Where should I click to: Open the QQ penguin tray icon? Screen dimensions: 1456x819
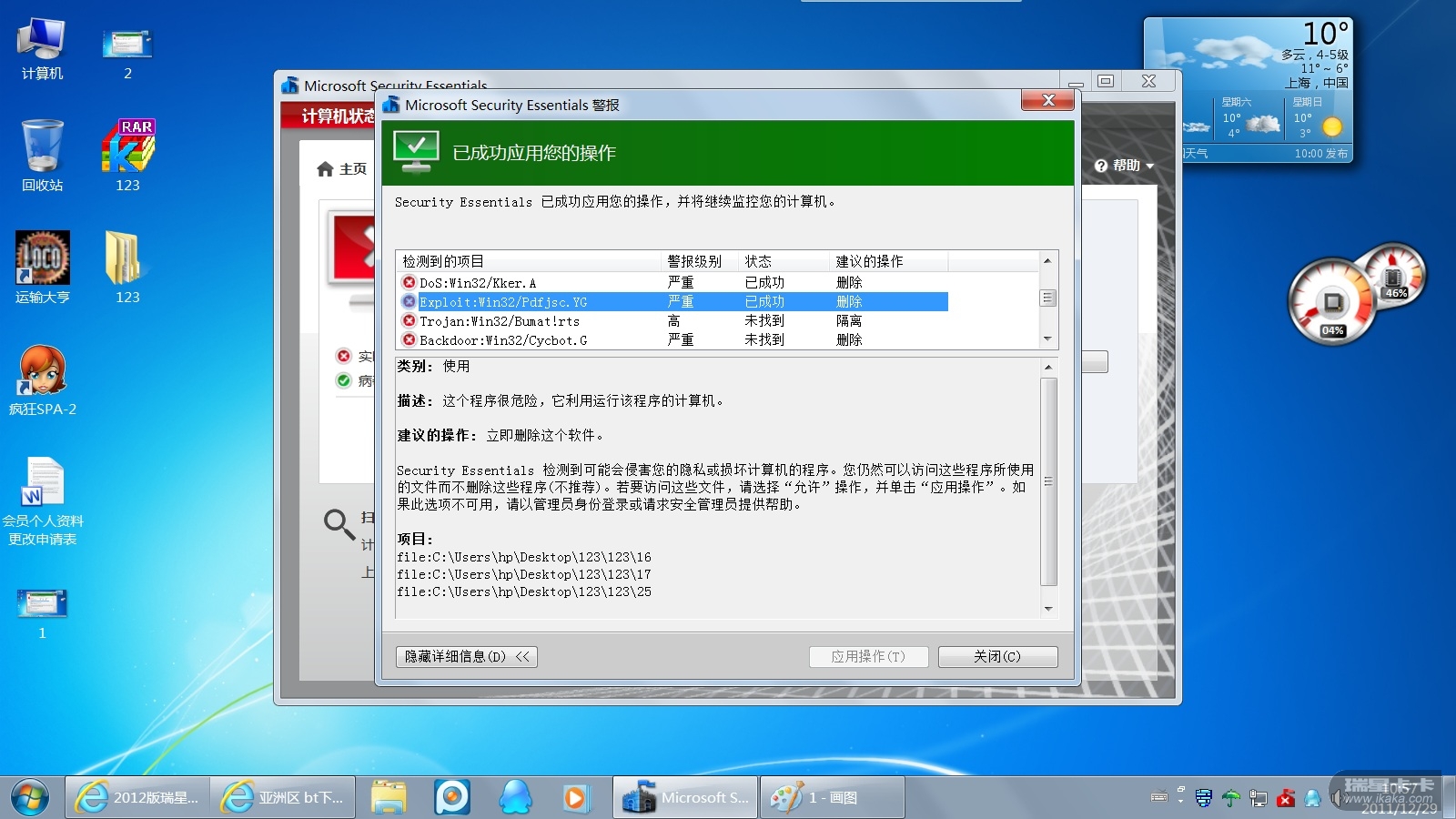click(1312, 798)
